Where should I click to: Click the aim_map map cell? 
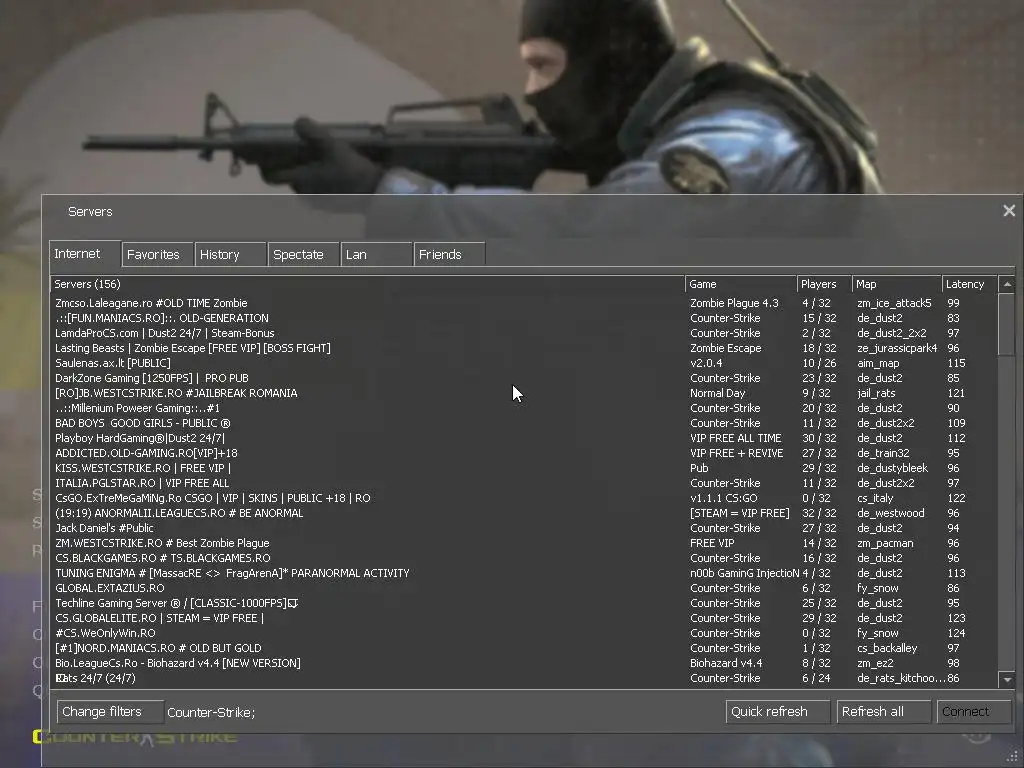point(878,363)
